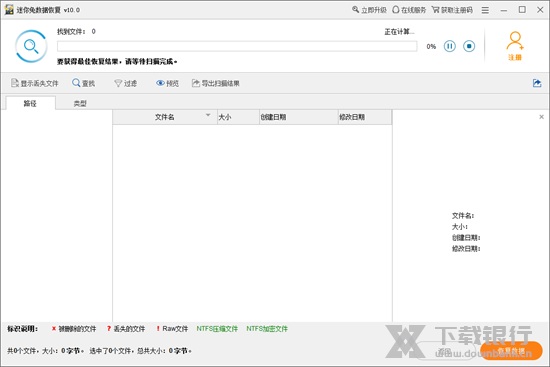
Task: Click the orange 恢复数据 button
Action: point(511,351)
